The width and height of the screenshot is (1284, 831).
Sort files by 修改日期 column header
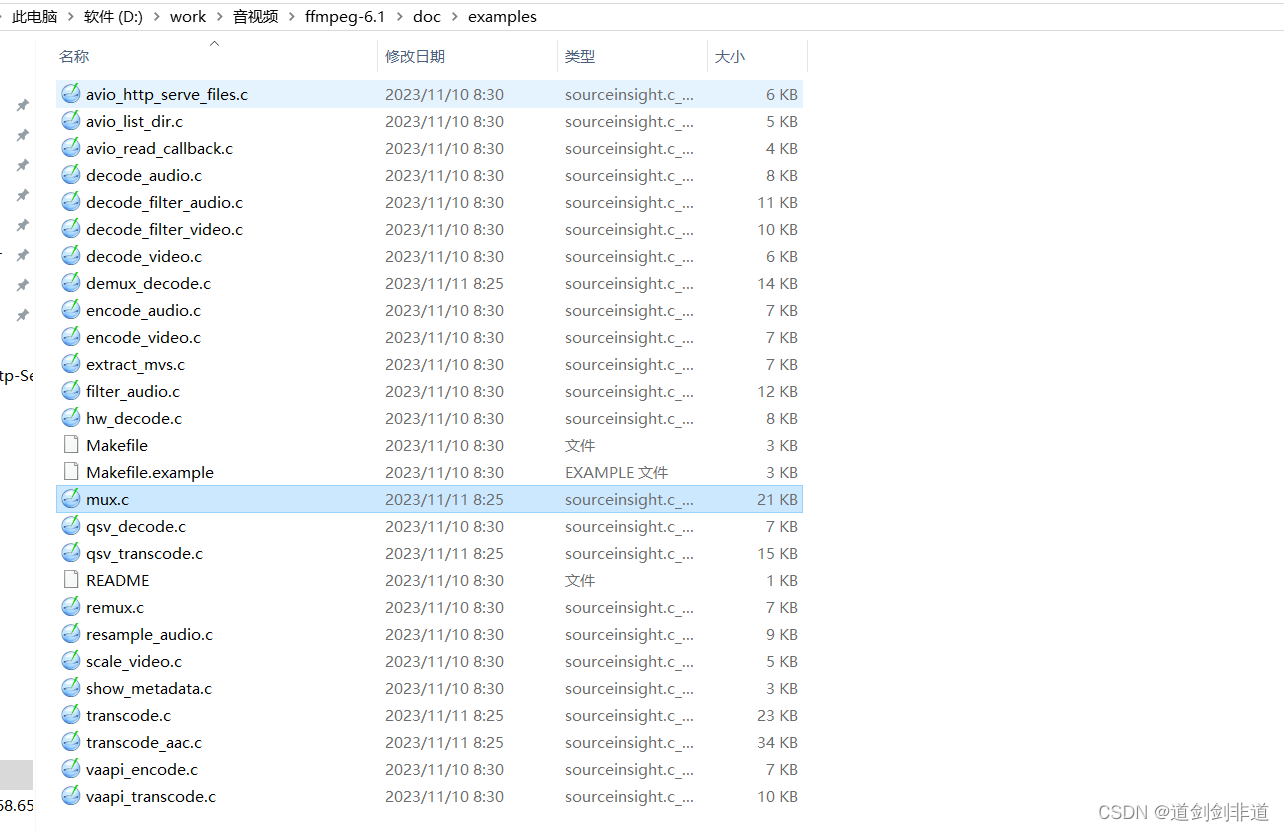415,57
